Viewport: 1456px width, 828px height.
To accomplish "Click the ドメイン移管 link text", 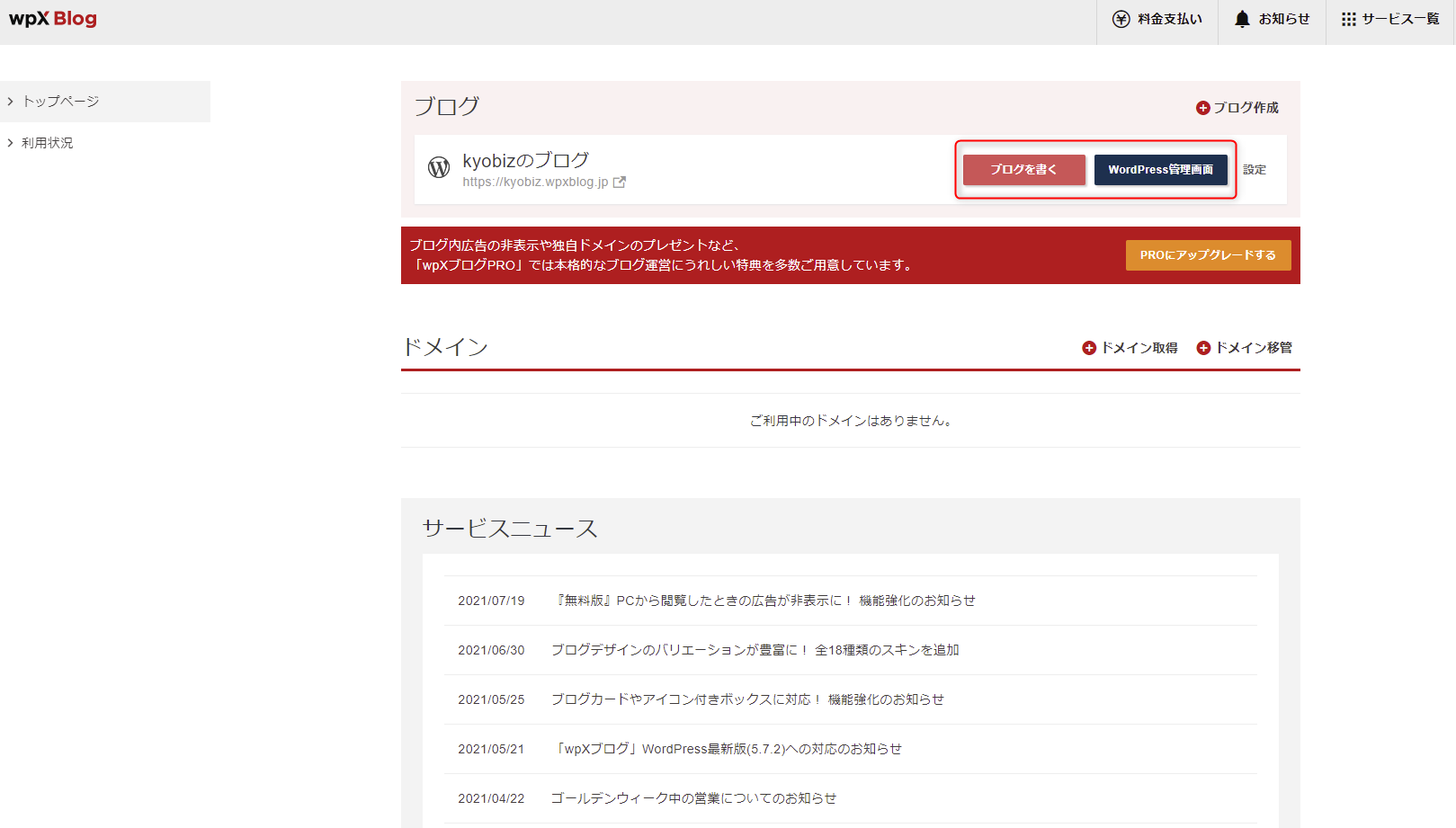I will click(1254, 348).
